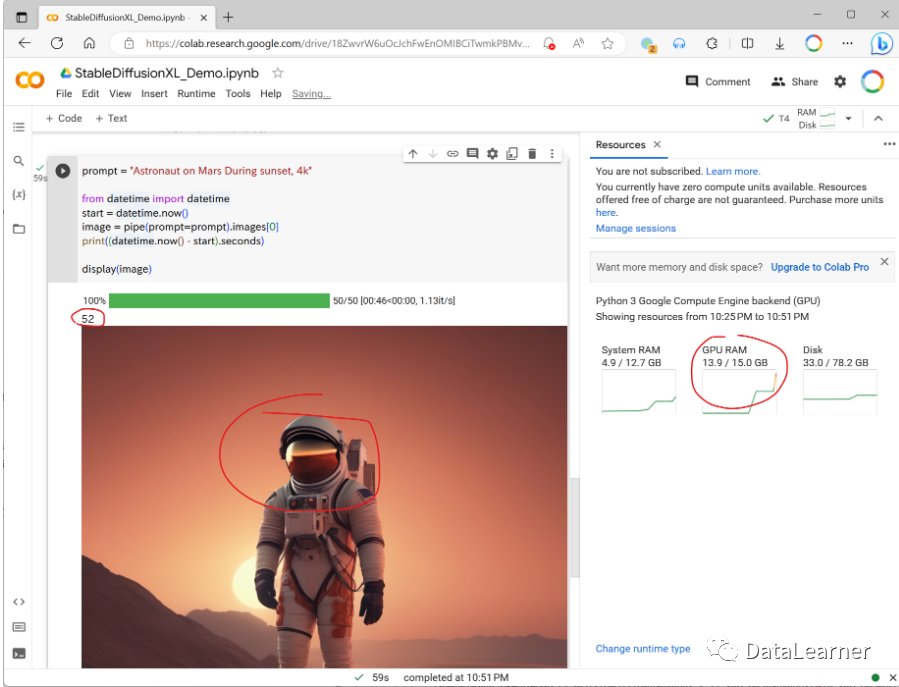Click the notebook vertical scrollbar thumb

pos(574,528)
